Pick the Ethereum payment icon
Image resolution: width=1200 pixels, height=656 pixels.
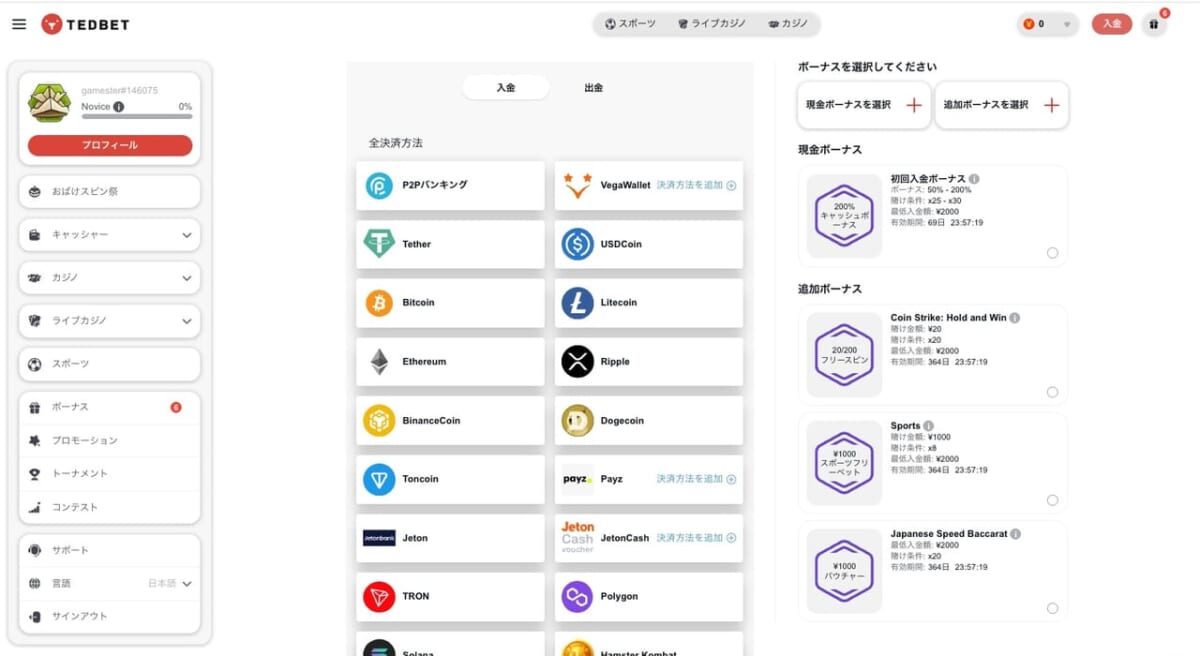[x=379, y=362]
